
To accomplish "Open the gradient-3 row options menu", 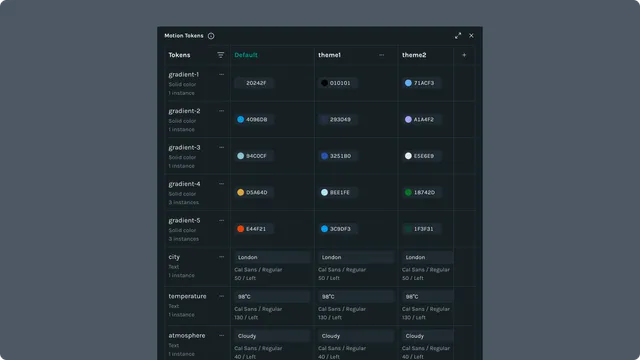I will click(x=222, y=147).
